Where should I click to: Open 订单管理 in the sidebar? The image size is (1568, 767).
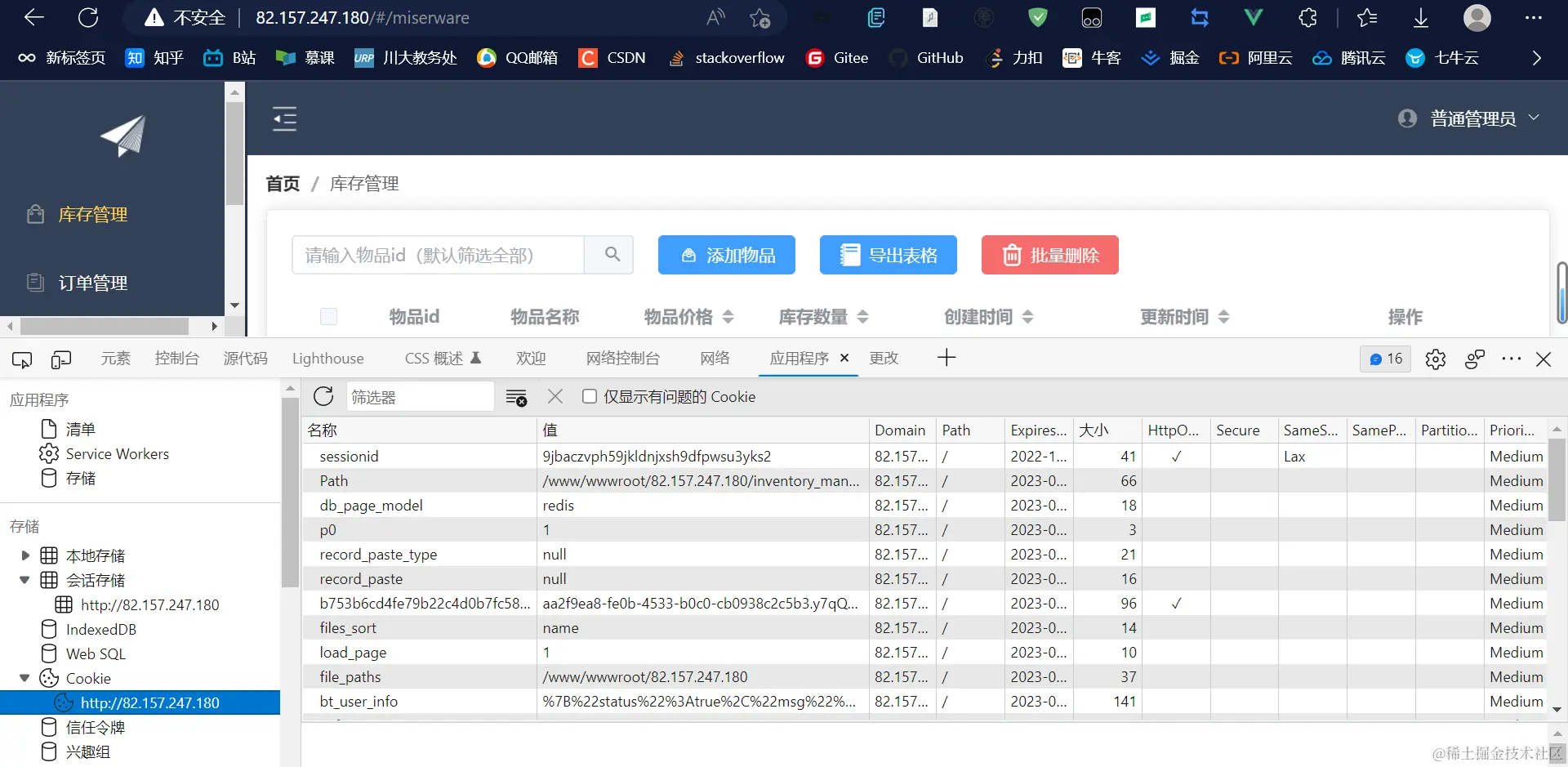(x=92, y=283)
